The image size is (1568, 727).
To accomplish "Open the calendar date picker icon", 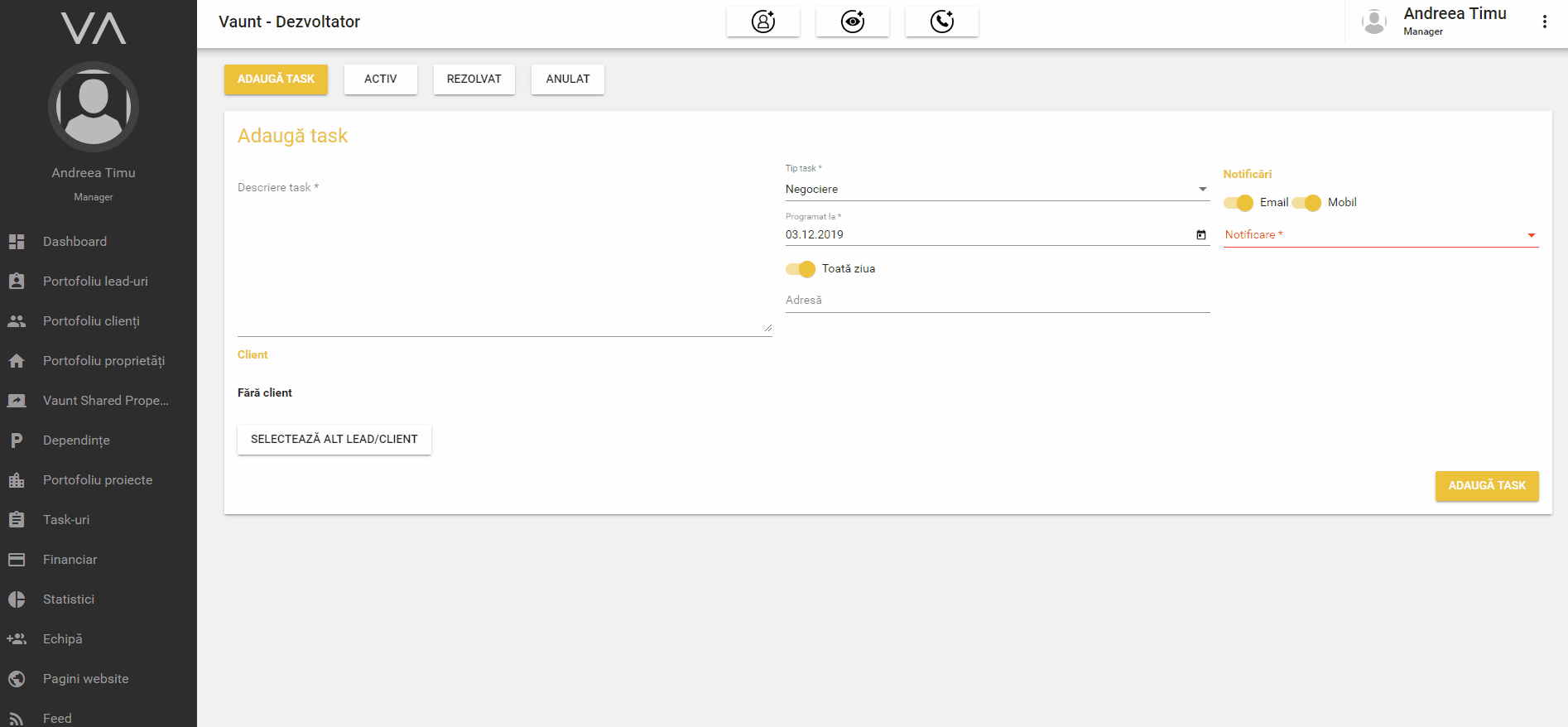I will 1200,235.
